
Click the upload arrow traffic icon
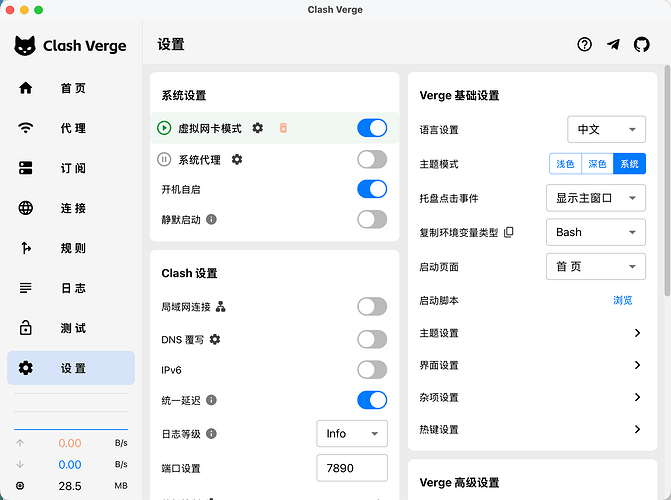[20, 443]
